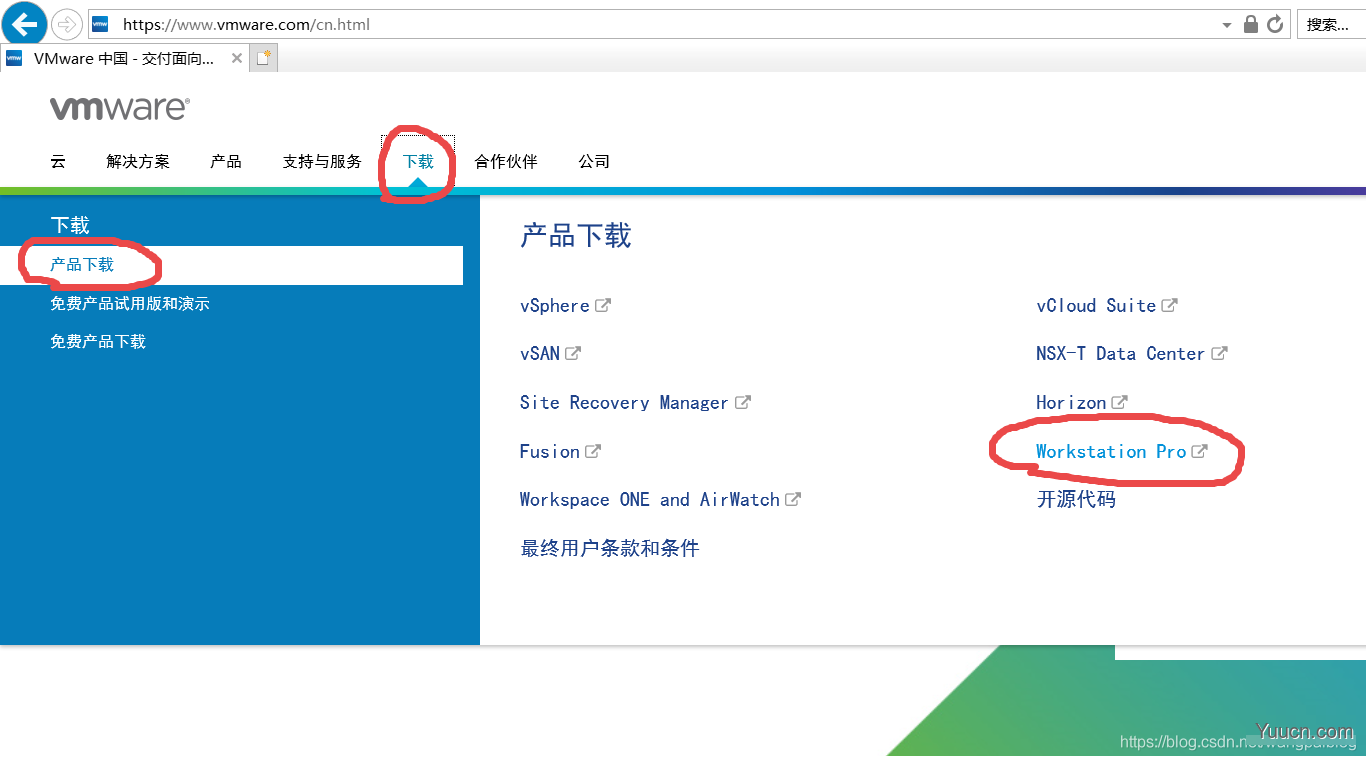Screen dimensions: 1366x761
Task: Select 免费产品下载 in sidebar
Action: [x=98, y=341]
